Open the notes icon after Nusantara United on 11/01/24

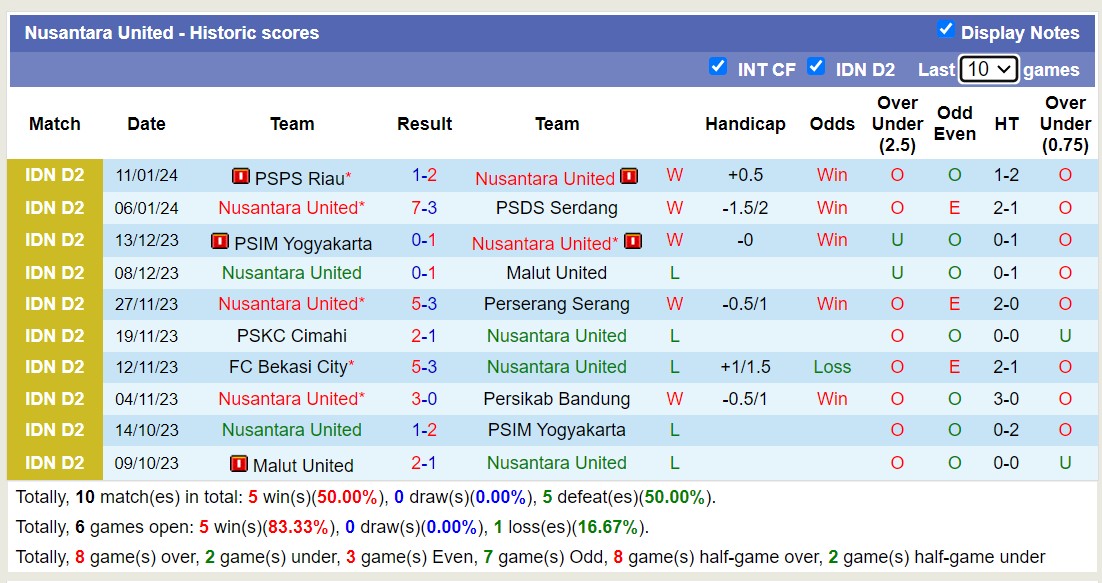(628, 176)
